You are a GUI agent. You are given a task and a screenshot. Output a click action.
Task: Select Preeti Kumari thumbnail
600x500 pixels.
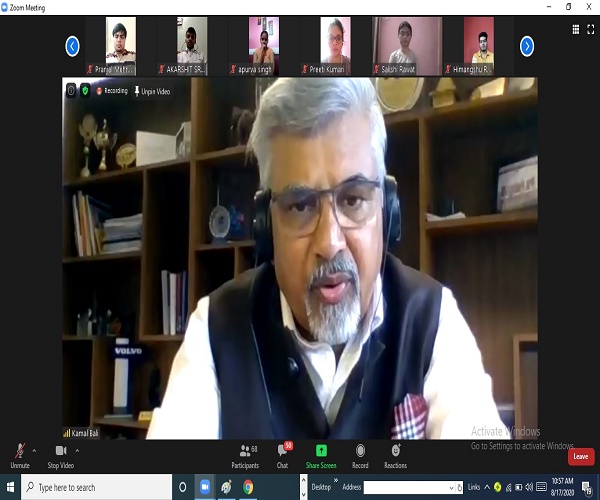335,46
